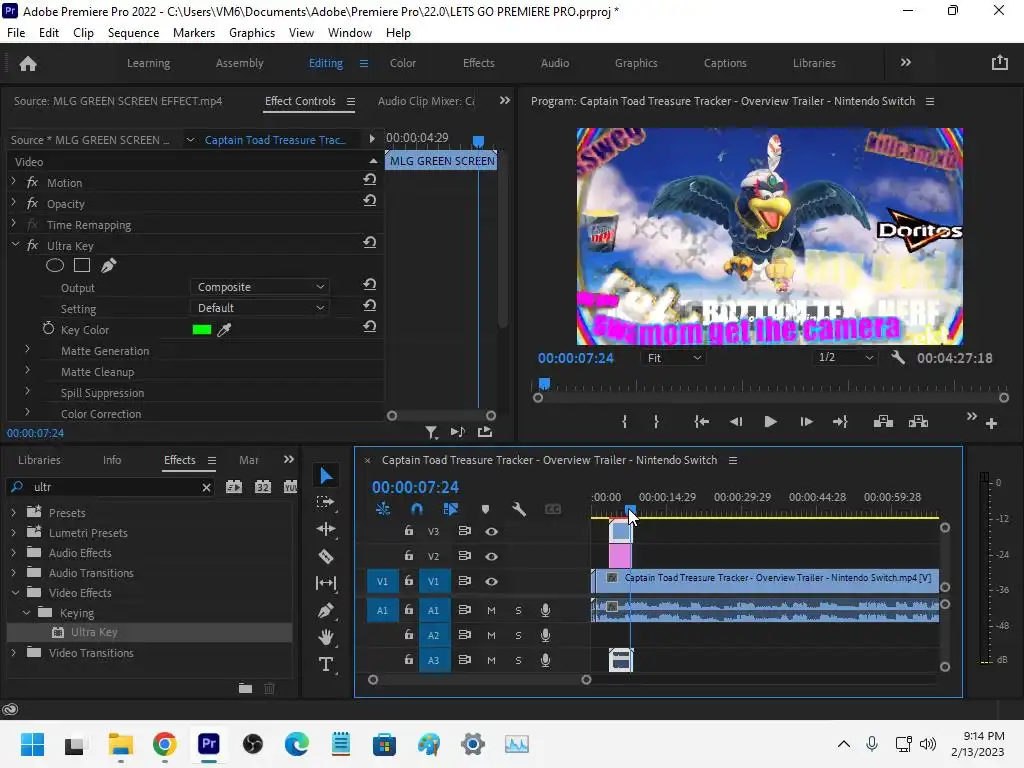This screenshot has height=768, width=1024.
Task: Select the Slip tool
Action: click(x=325, y=583)
